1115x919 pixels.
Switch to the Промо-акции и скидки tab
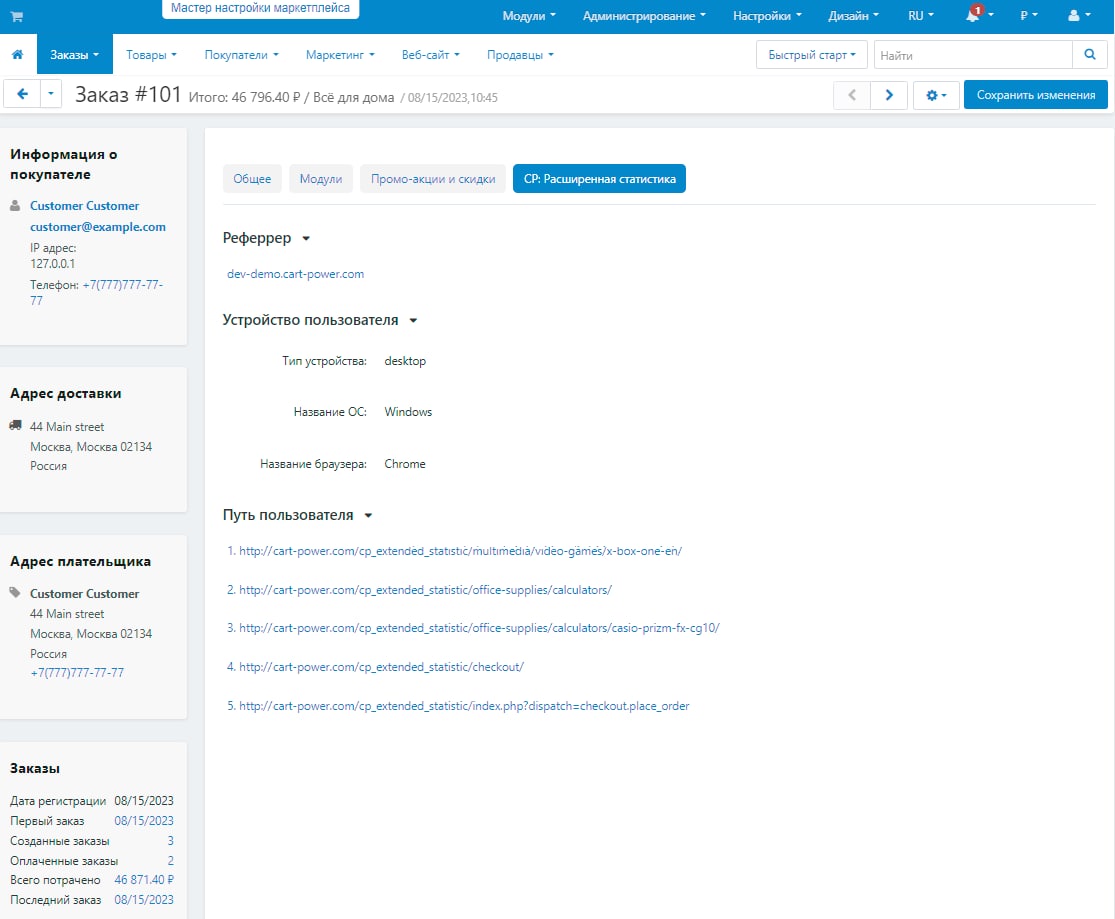(432, 179)
